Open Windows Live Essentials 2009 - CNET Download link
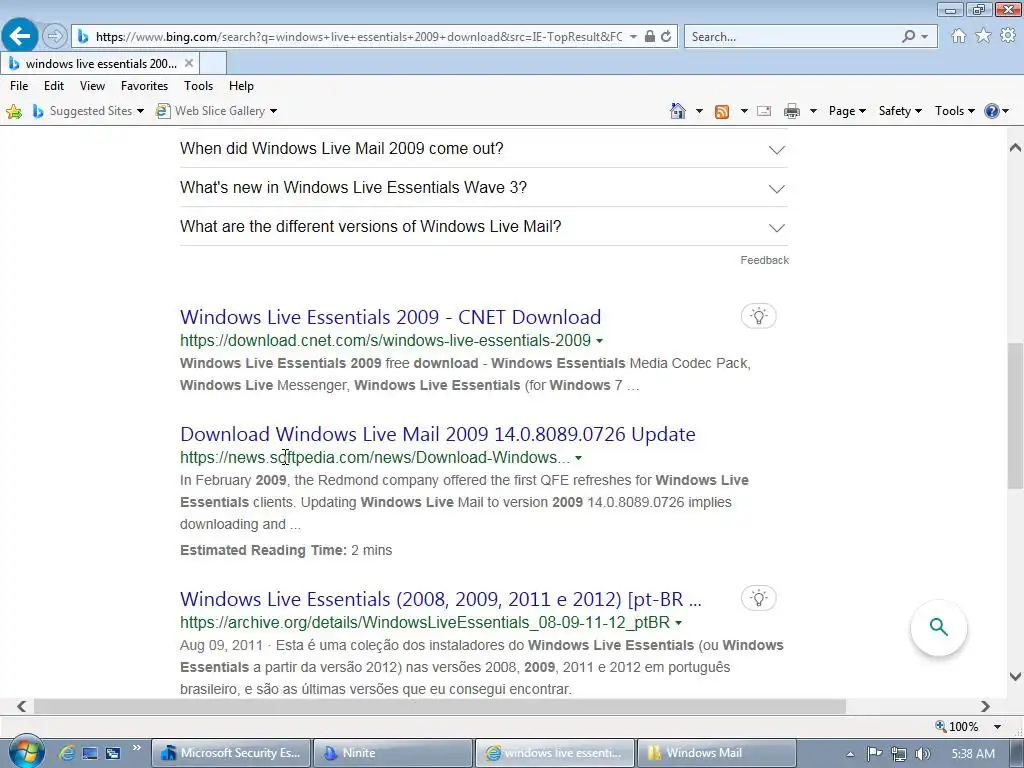Screen dimensions: 1024x768 tap(391, 317)
